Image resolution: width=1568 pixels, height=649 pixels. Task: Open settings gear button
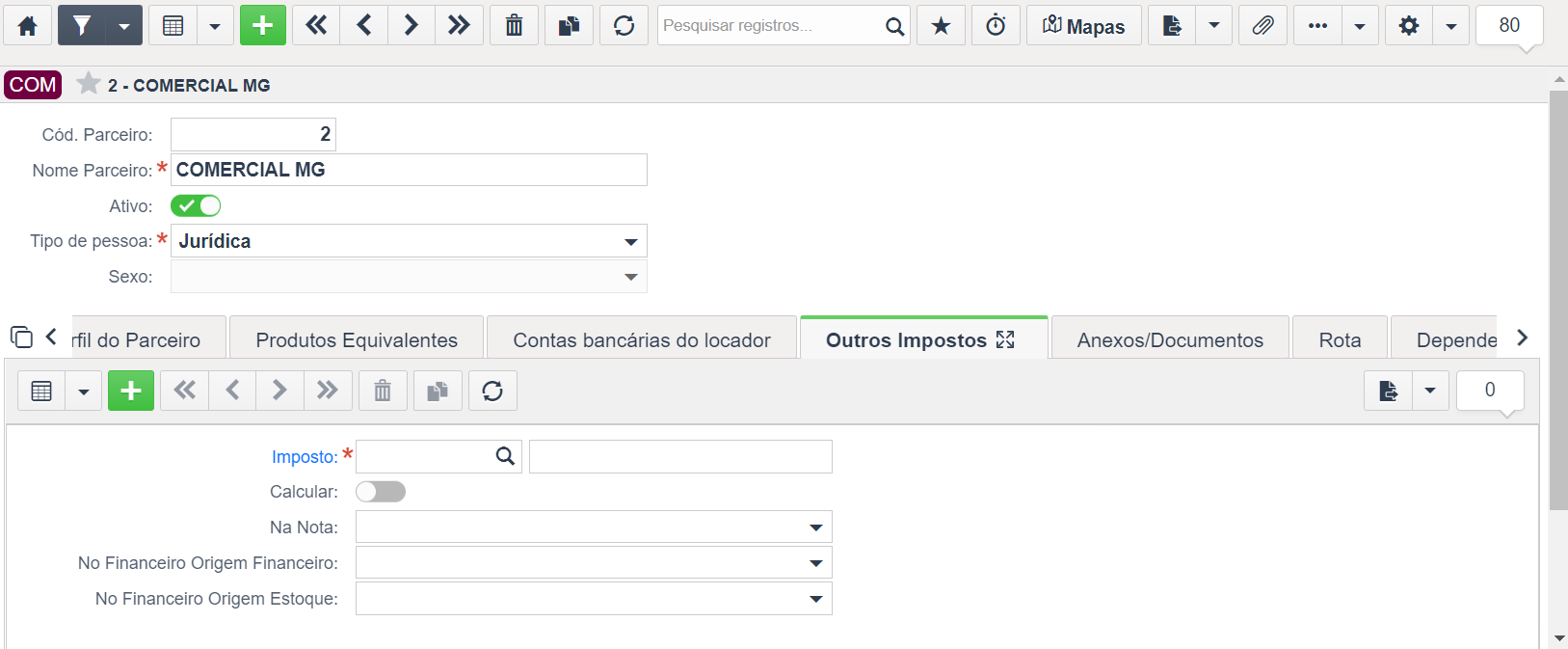tap(1409, 25)
